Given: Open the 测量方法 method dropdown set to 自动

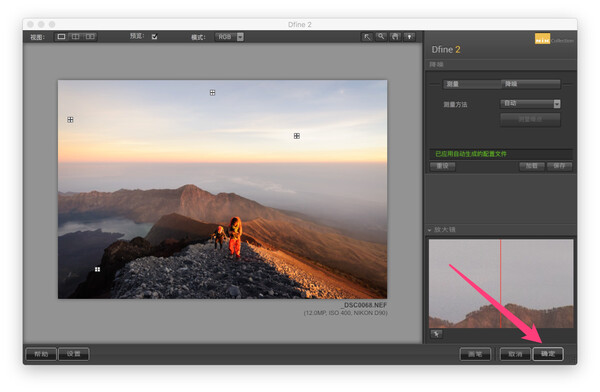Looking at the screenshot, I should point(530,103).
